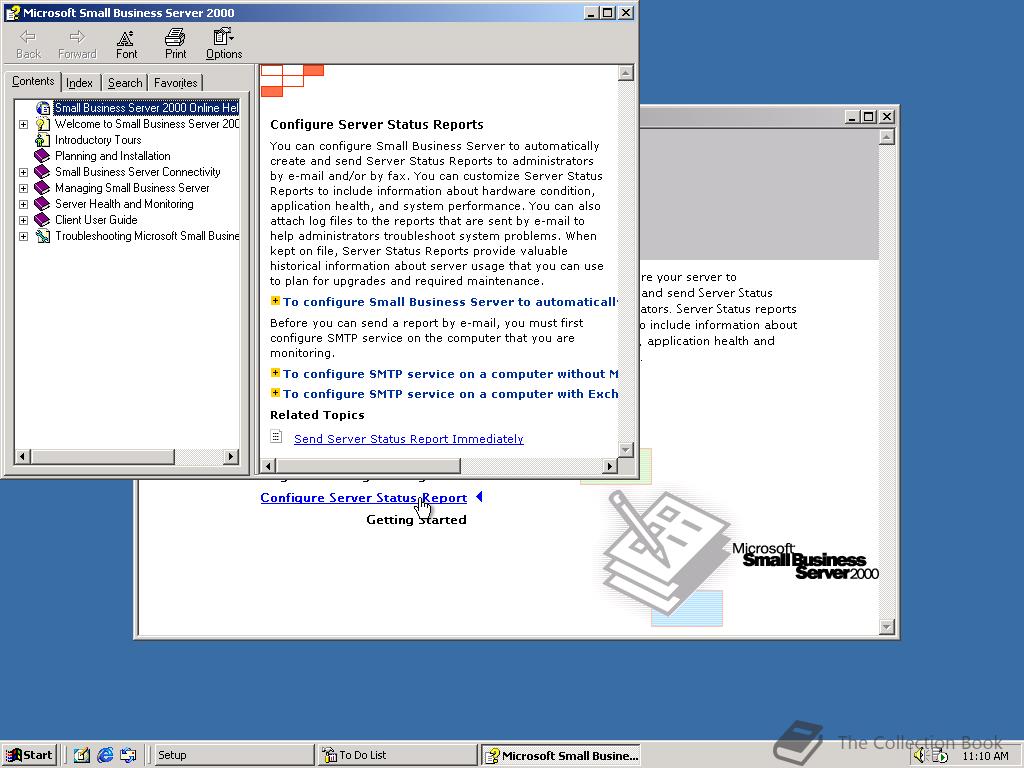Click the contents tree horizontal scrollbar thumb

coord(102,456)
